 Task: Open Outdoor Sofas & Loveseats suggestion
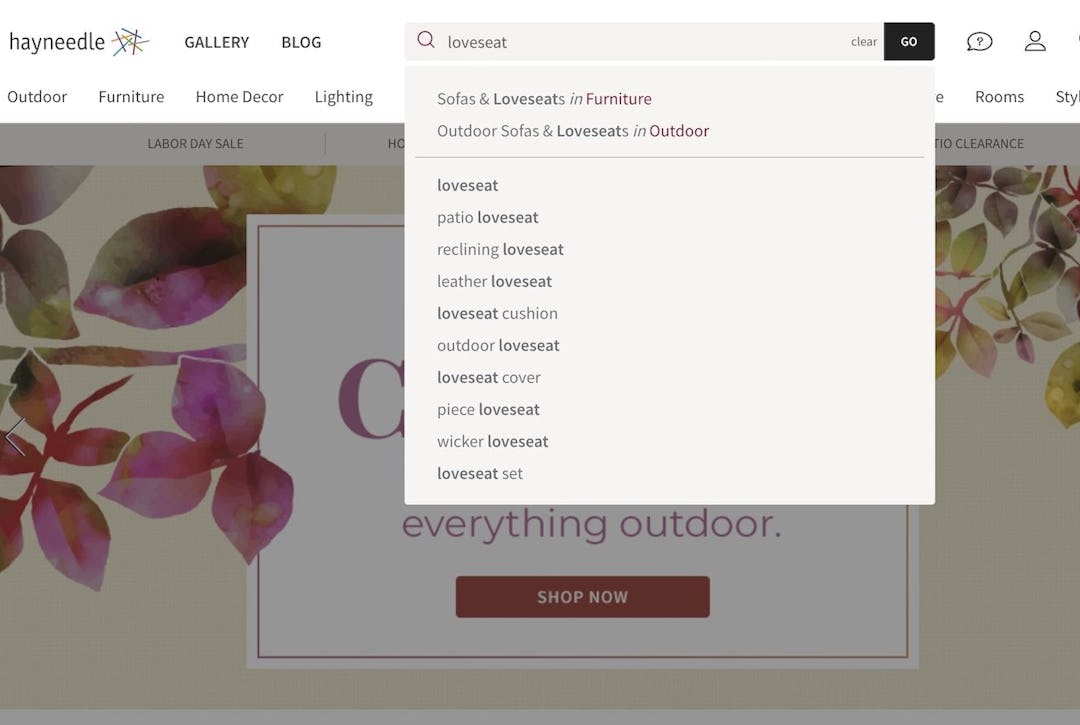click(x=572, y=130)
